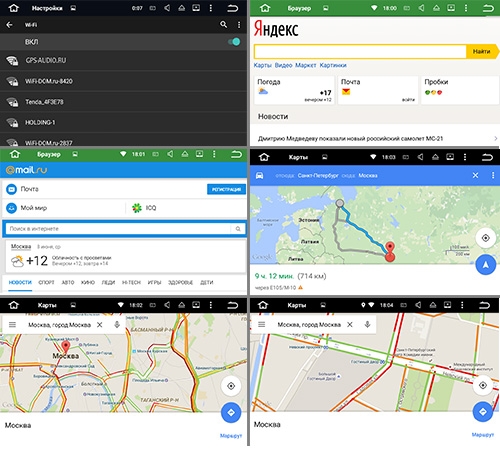Select the АВТО tab

68,283
